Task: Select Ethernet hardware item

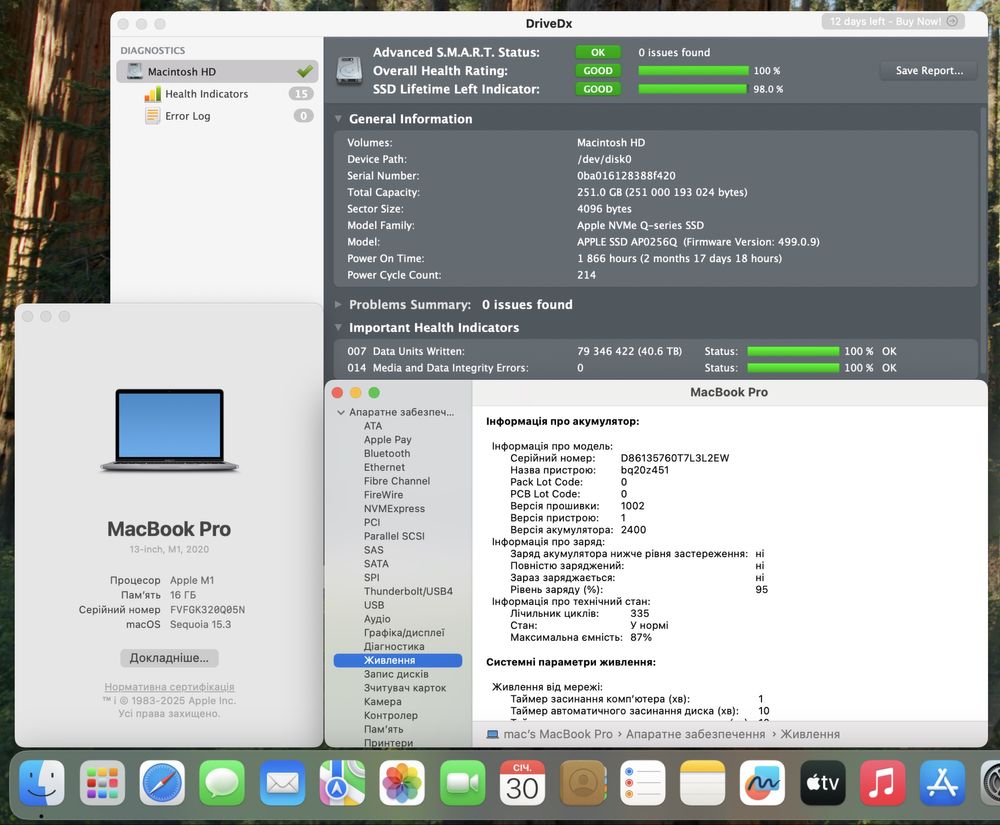Action: pos(384,467)
